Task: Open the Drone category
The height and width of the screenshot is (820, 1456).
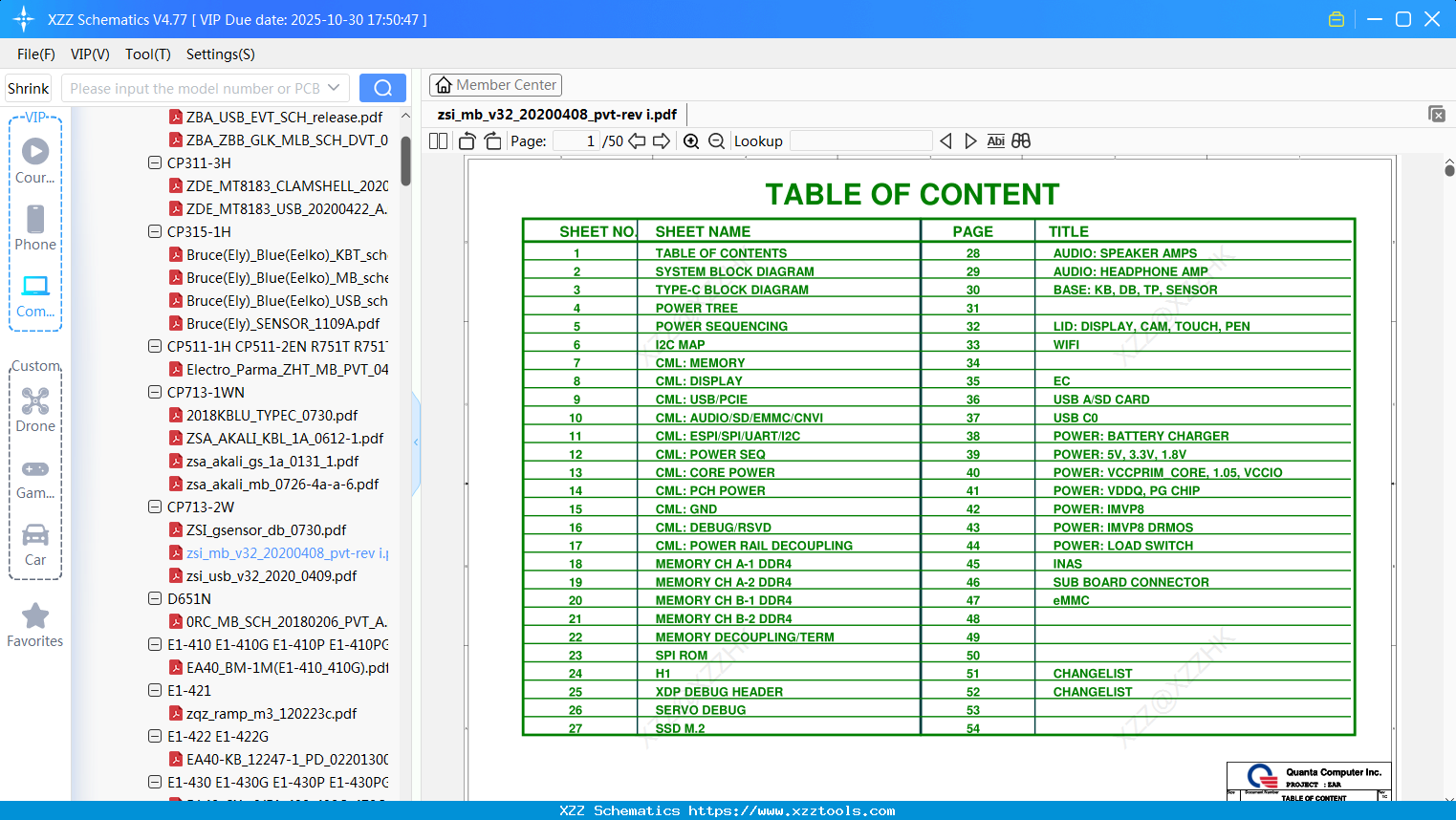Action: pyautogui.click(x=35, y=410)
